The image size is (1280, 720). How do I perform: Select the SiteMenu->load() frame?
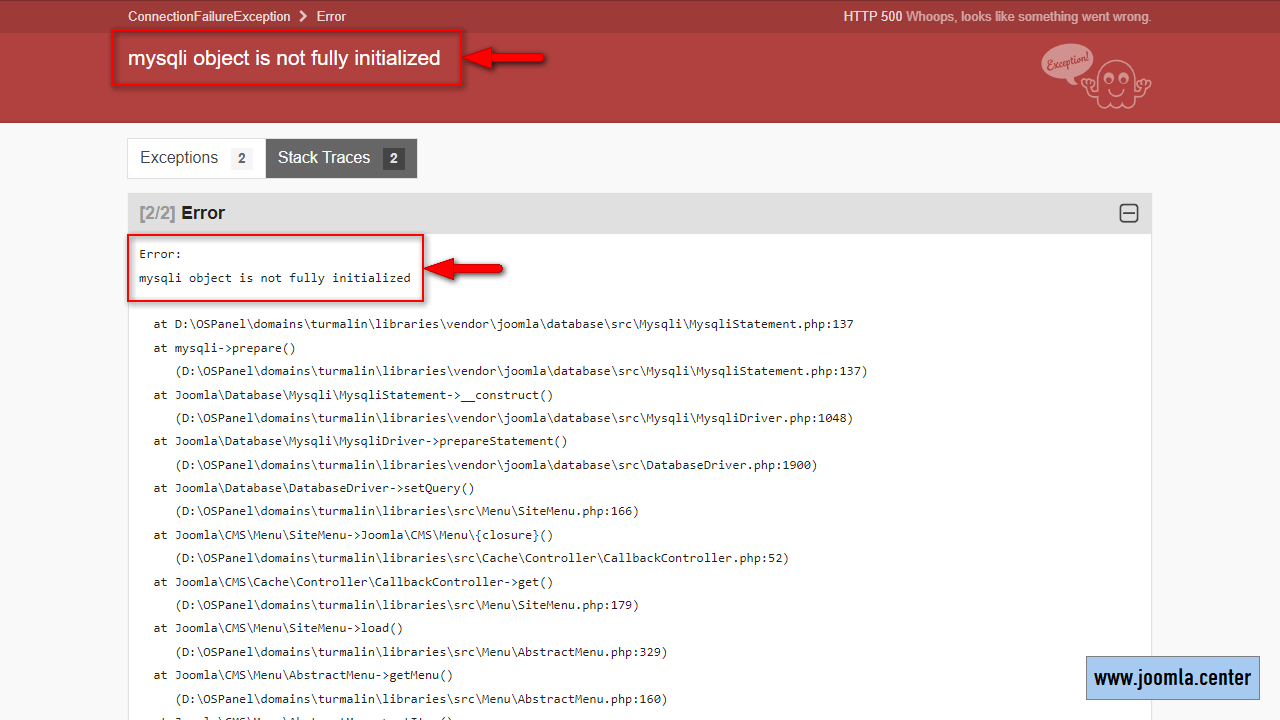[x=278, y=628]
